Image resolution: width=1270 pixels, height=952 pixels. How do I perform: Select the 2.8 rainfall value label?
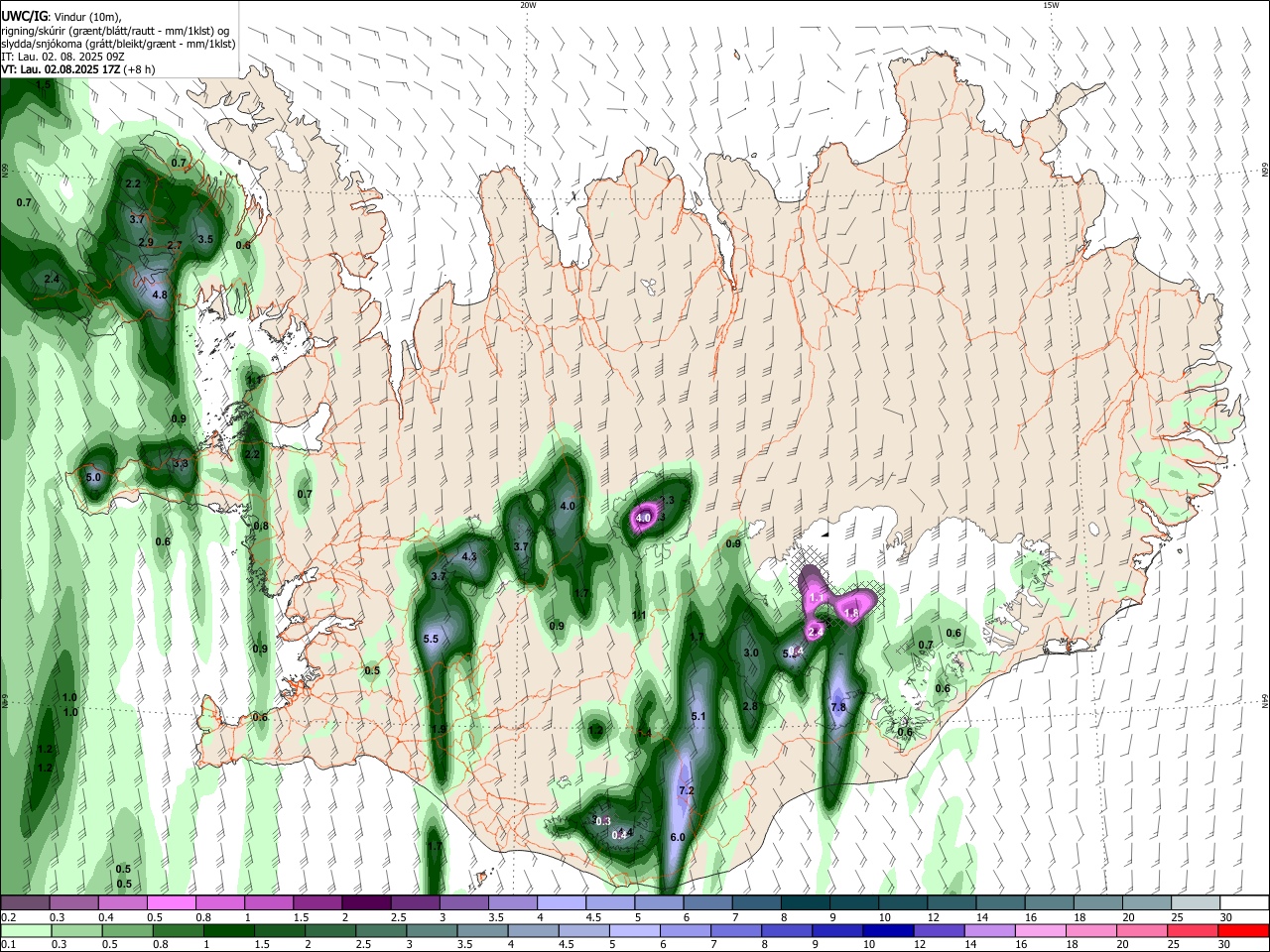(x=750, y=706)
